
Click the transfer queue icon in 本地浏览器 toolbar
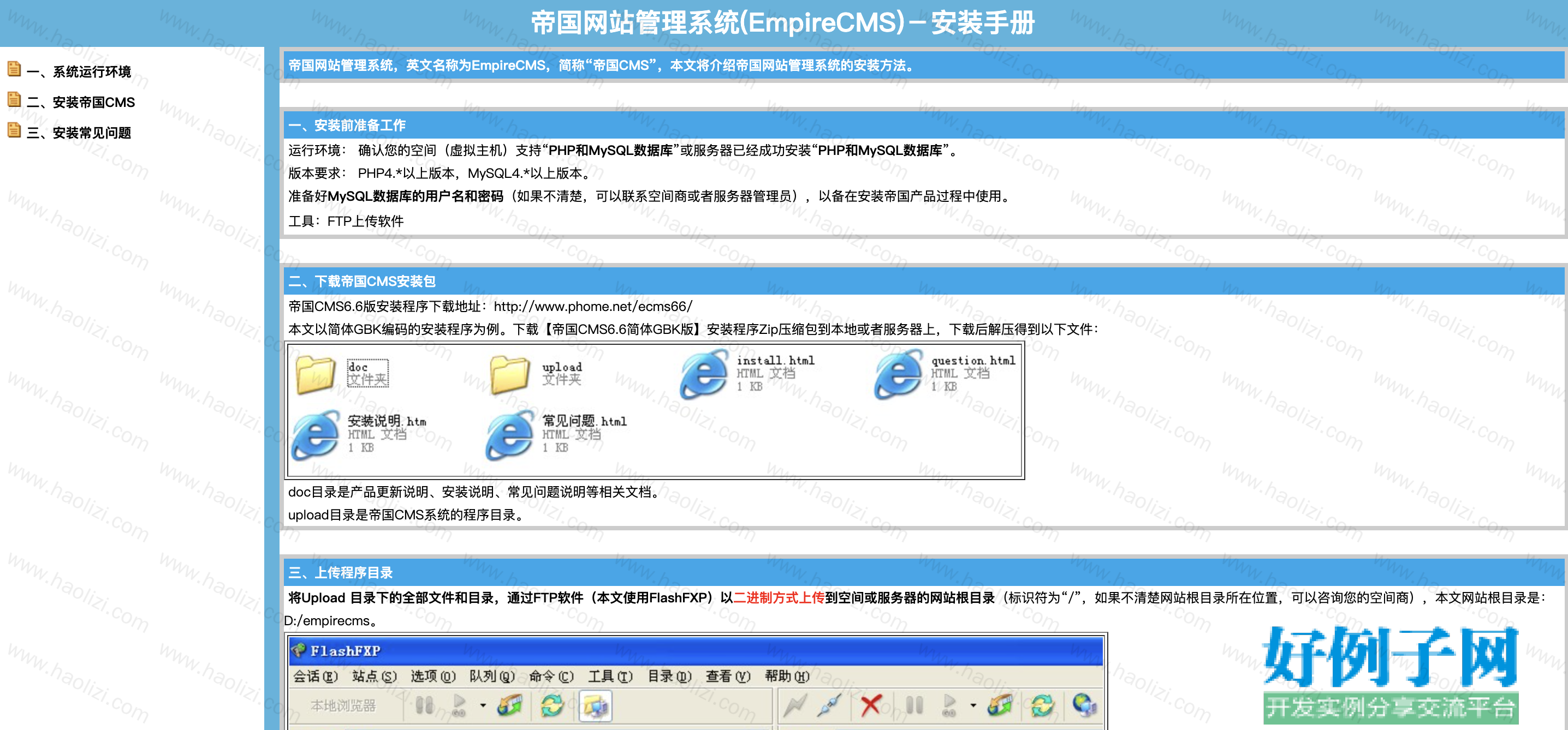click(510, 705)
